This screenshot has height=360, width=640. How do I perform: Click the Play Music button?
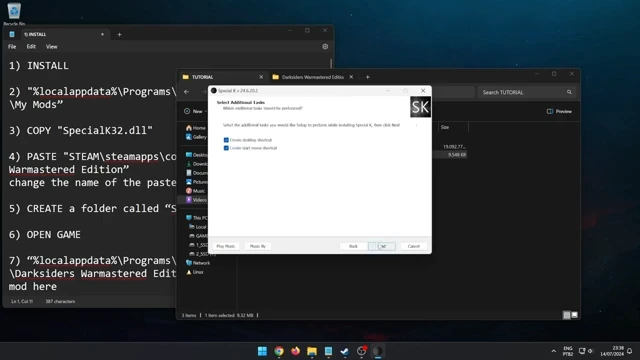coord(226,246)
